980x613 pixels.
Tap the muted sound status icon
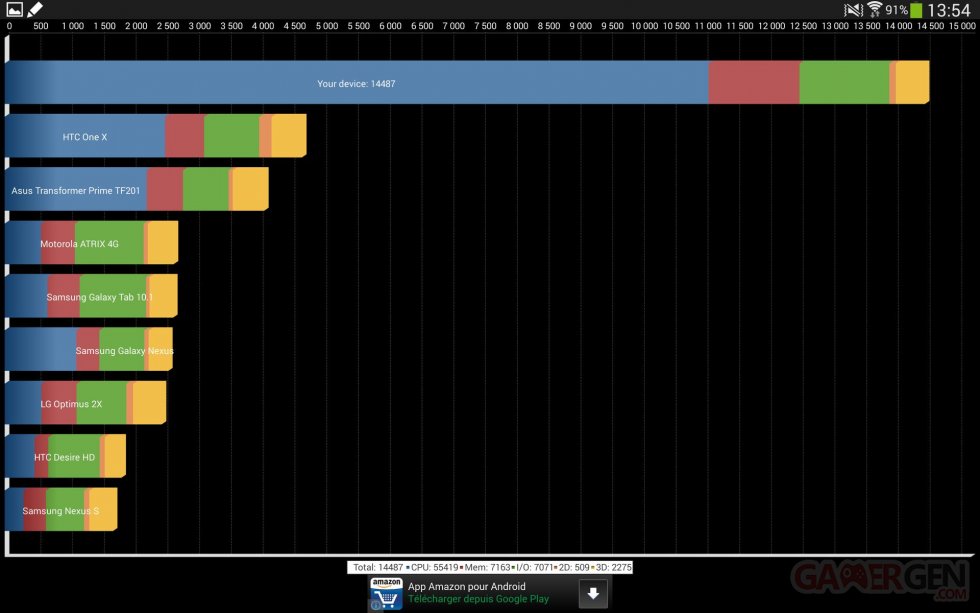coord(853,10)
